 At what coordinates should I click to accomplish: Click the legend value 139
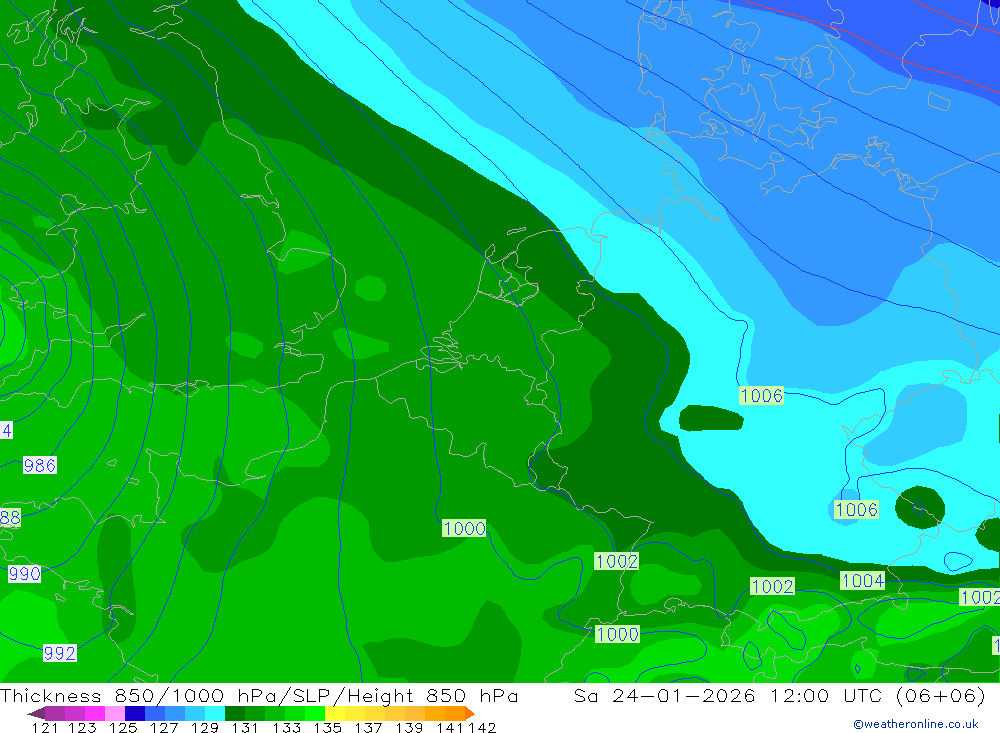pyautogui.click(x=409, y=727)
